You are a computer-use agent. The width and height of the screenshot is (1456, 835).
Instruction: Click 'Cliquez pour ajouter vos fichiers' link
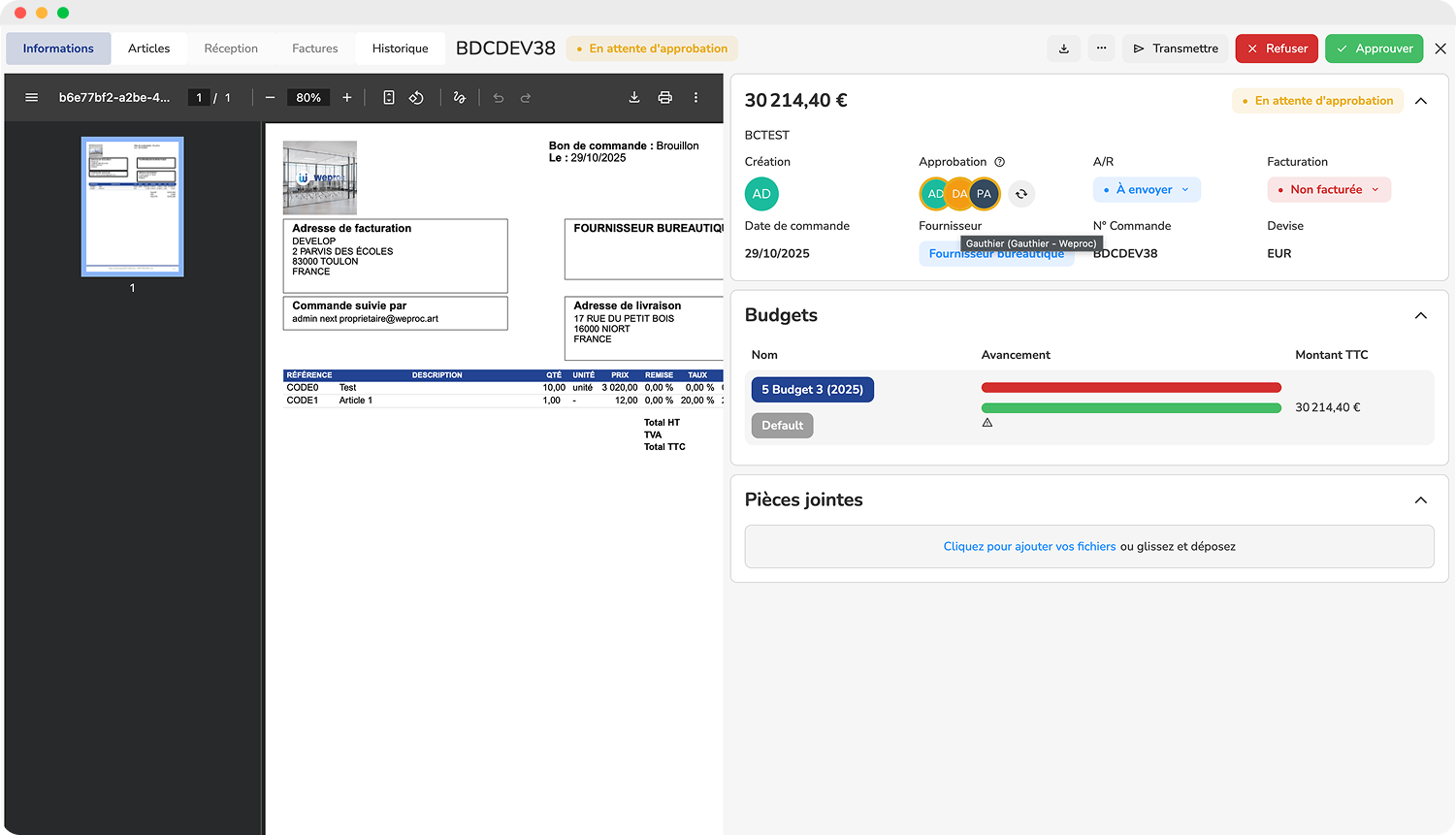1028,546
